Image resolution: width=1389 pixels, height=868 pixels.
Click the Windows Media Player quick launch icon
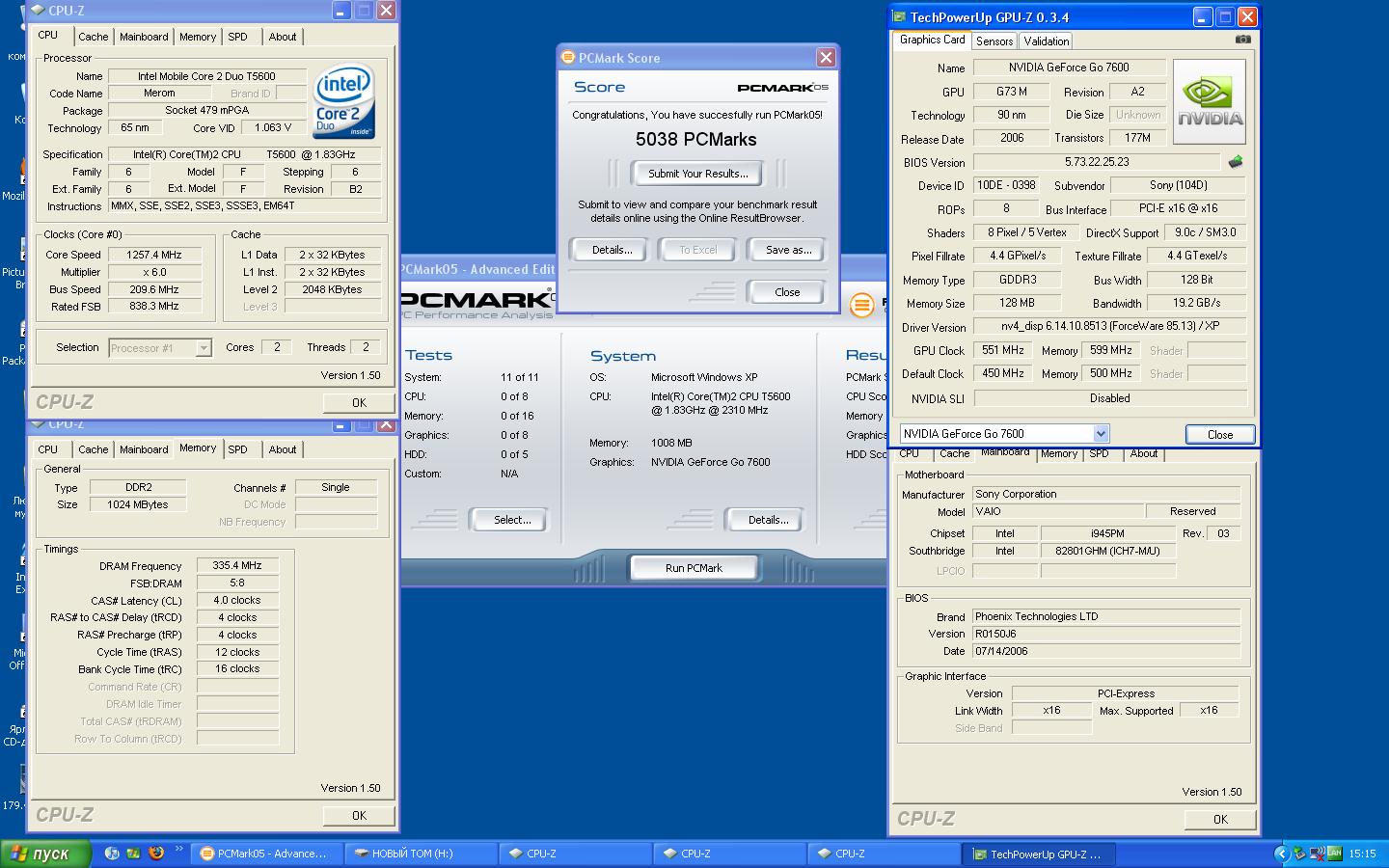pos(112,854)
